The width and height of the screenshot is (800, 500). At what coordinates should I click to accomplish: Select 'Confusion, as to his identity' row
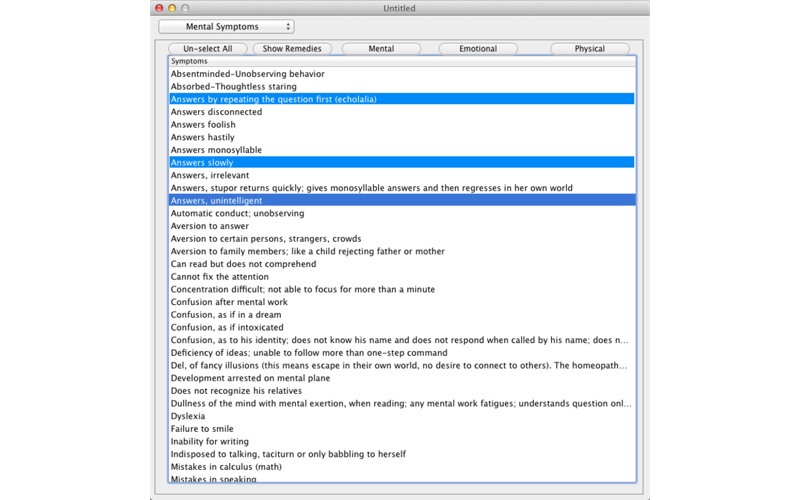(x=402, y=340)
